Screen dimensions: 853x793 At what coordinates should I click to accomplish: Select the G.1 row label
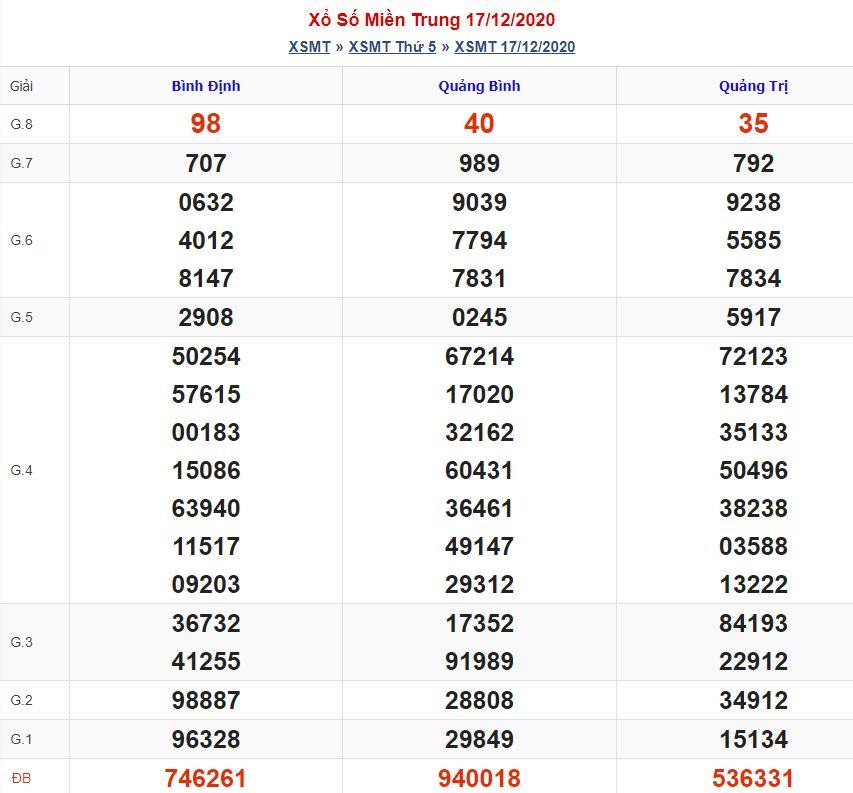coord(22,739)
